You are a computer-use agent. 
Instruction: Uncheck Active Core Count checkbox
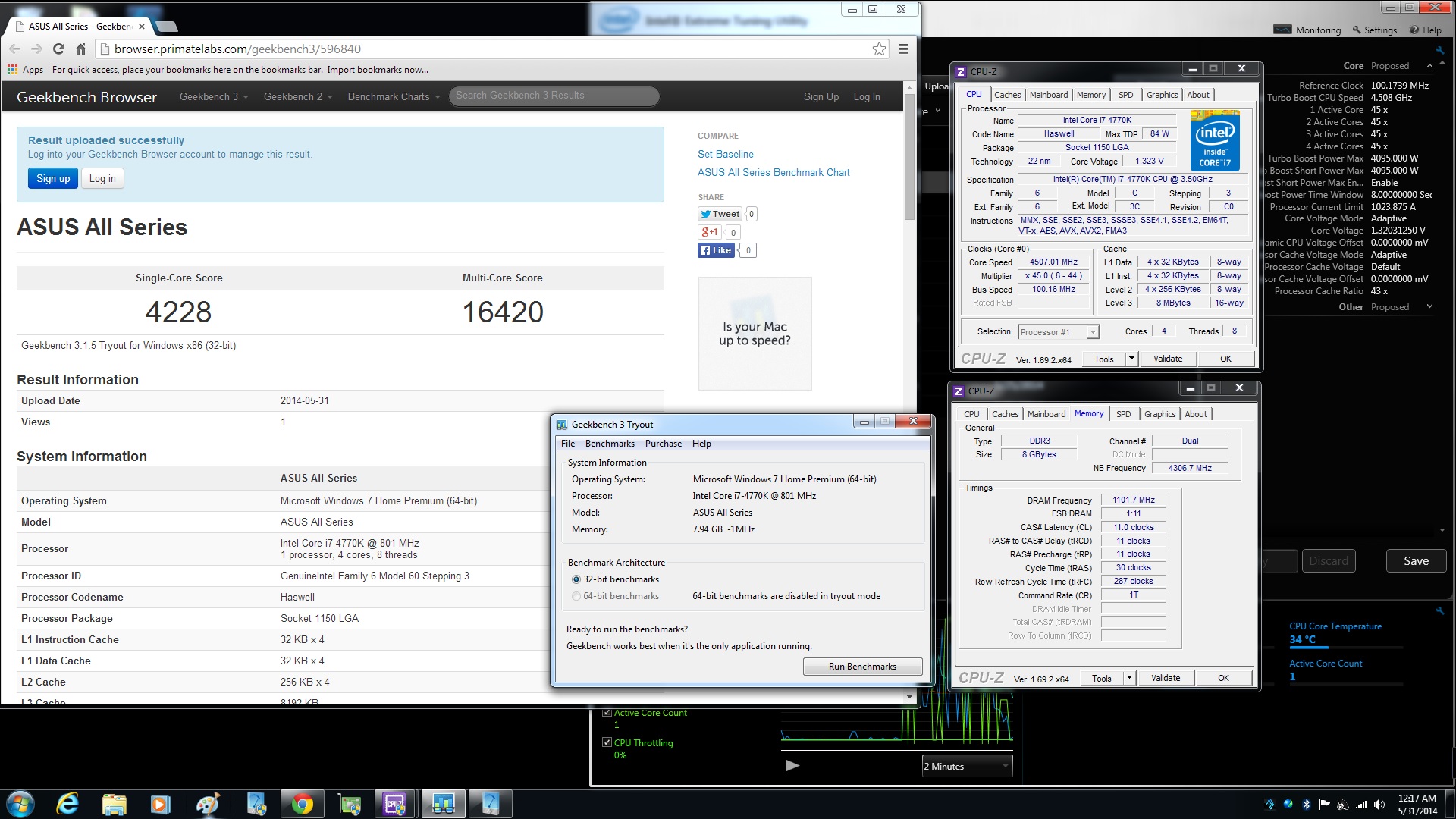coord(607,713)
